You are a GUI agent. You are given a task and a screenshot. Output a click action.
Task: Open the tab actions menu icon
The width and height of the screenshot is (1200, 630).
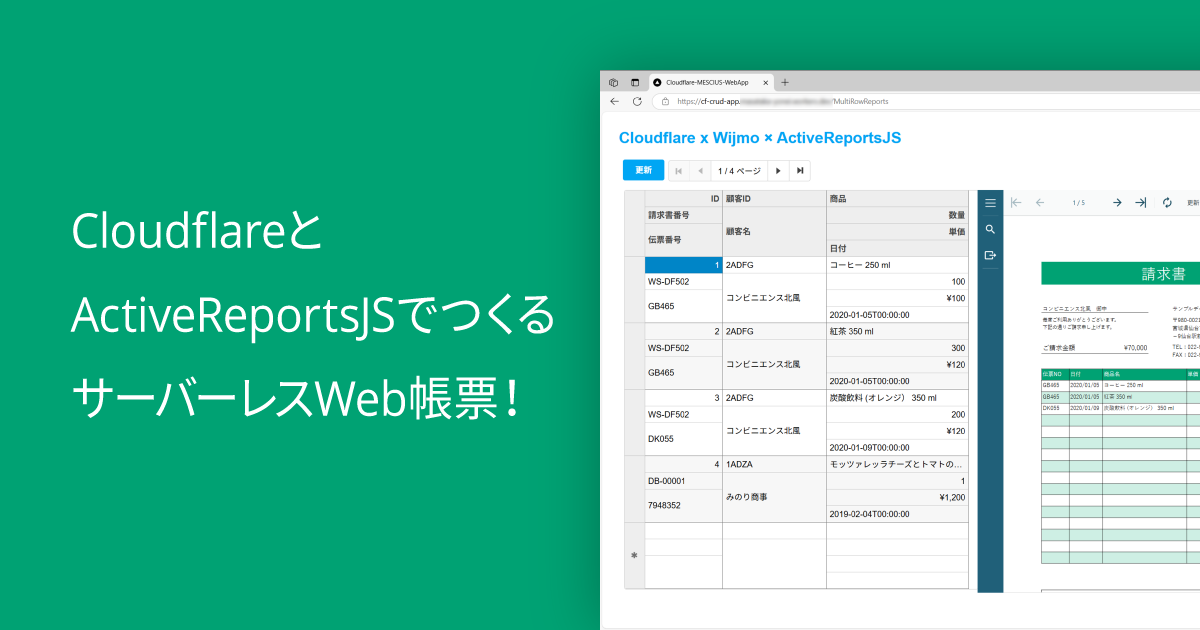coord(635,82)
